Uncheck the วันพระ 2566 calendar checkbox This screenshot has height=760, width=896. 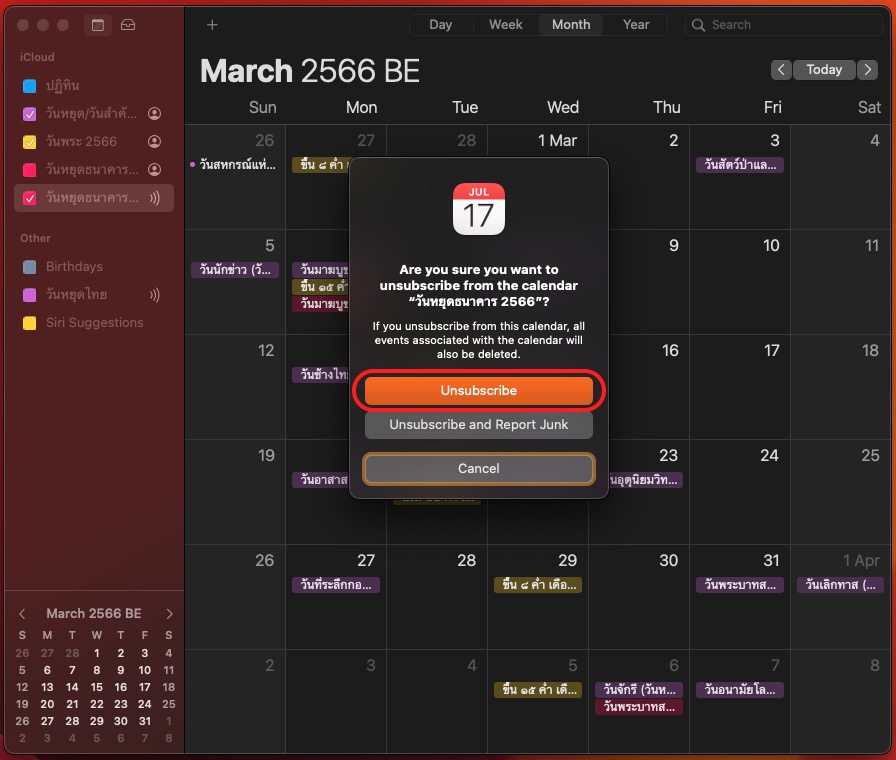(30, 142)
